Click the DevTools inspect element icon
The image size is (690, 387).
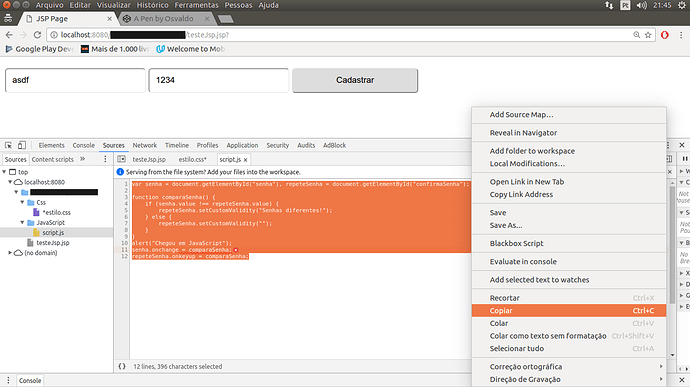(x=8, y=145)
